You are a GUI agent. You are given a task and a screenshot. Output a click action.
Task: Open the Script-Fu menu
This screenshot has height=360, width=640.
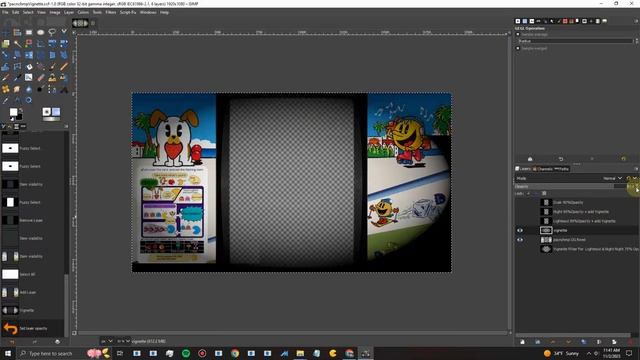[128, 13]
